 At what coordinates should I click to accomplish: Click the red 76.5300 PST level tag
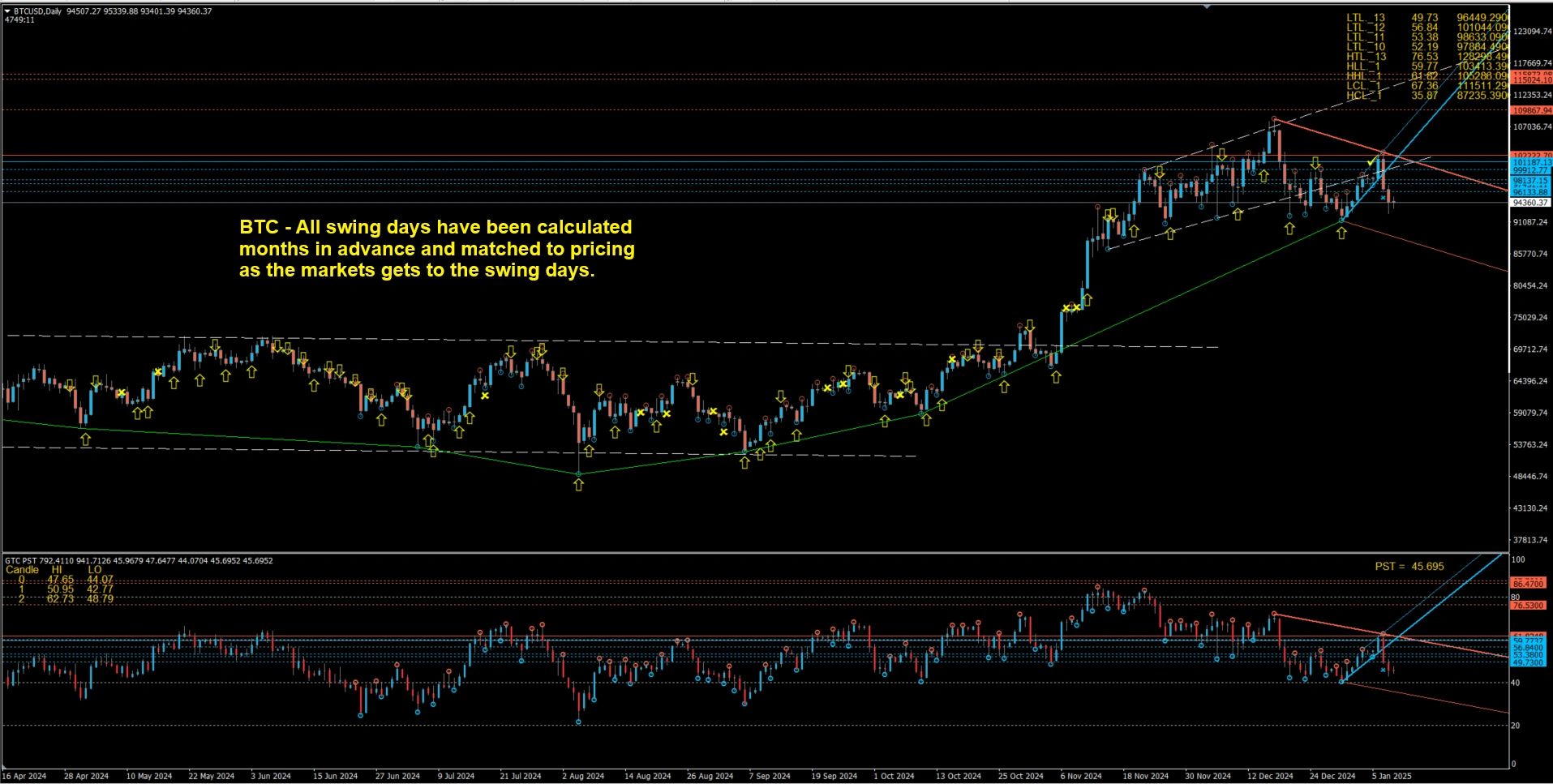[x=1529, y=606]
